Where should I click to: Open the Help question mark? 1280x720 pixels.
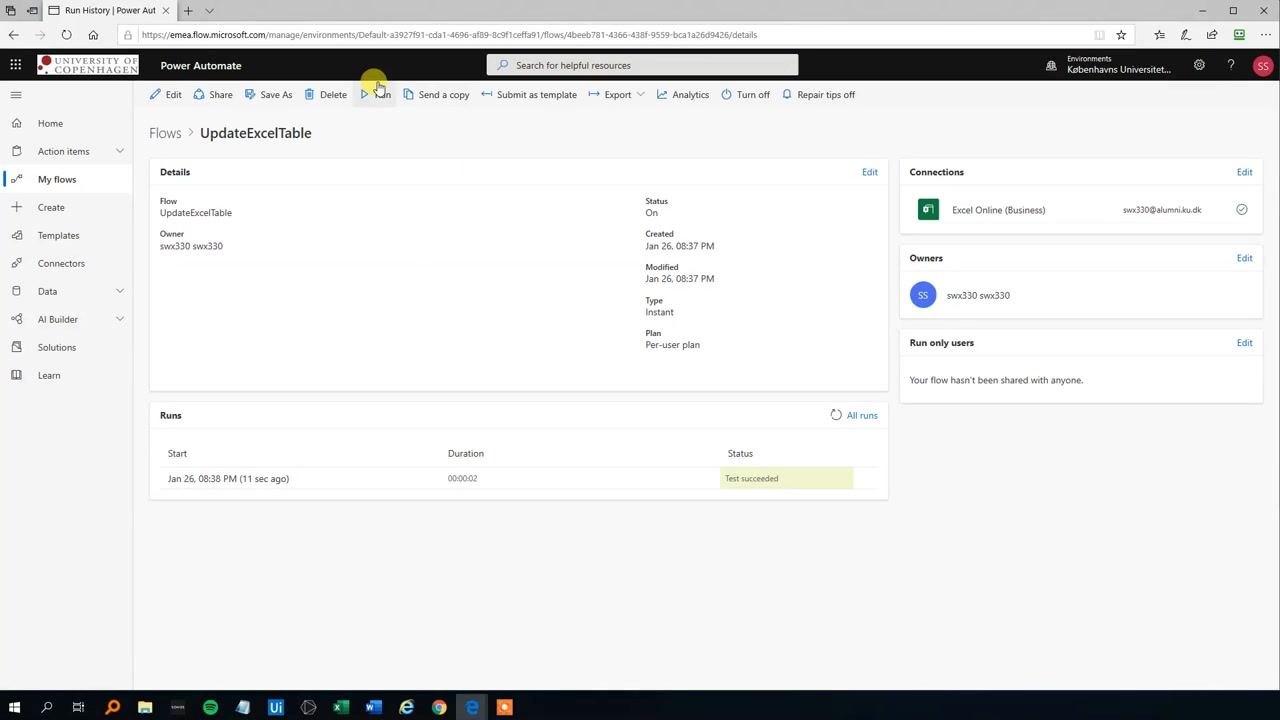coord(1231,65)
